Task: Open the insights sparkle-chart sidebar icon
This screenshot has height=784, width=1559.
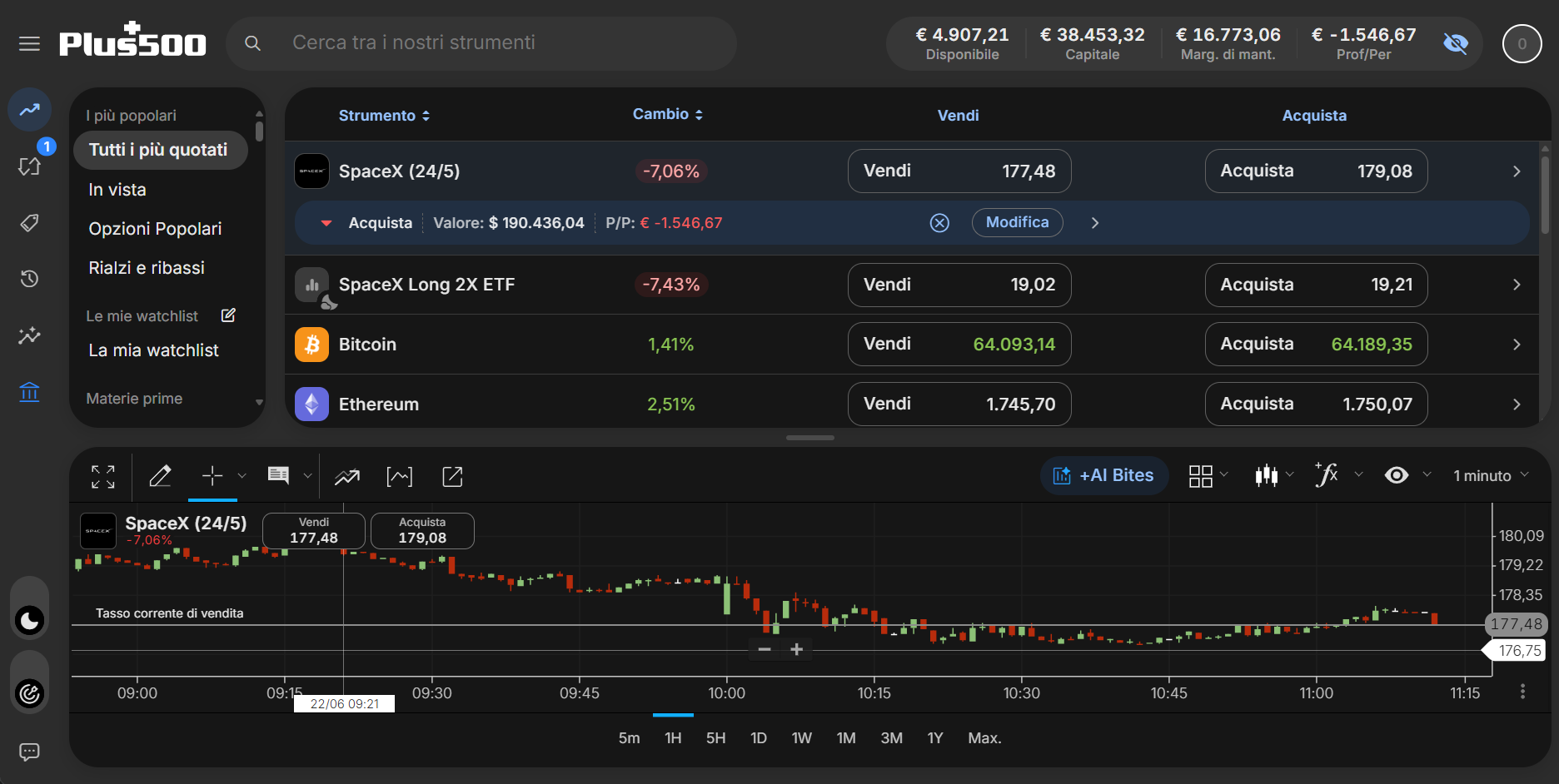Action: pos(30,335)
